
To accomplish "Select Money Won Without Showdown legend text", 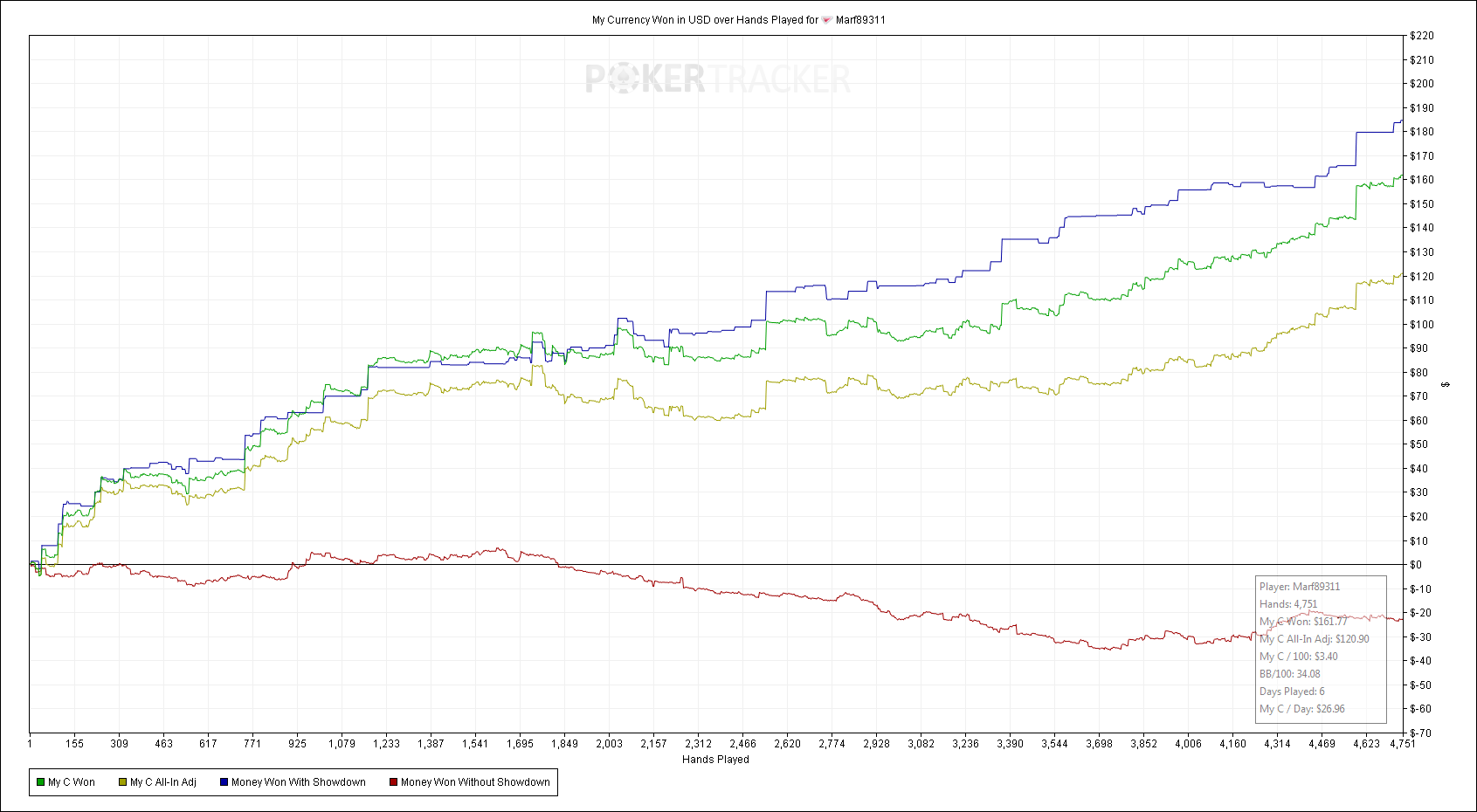I will 475,782.
